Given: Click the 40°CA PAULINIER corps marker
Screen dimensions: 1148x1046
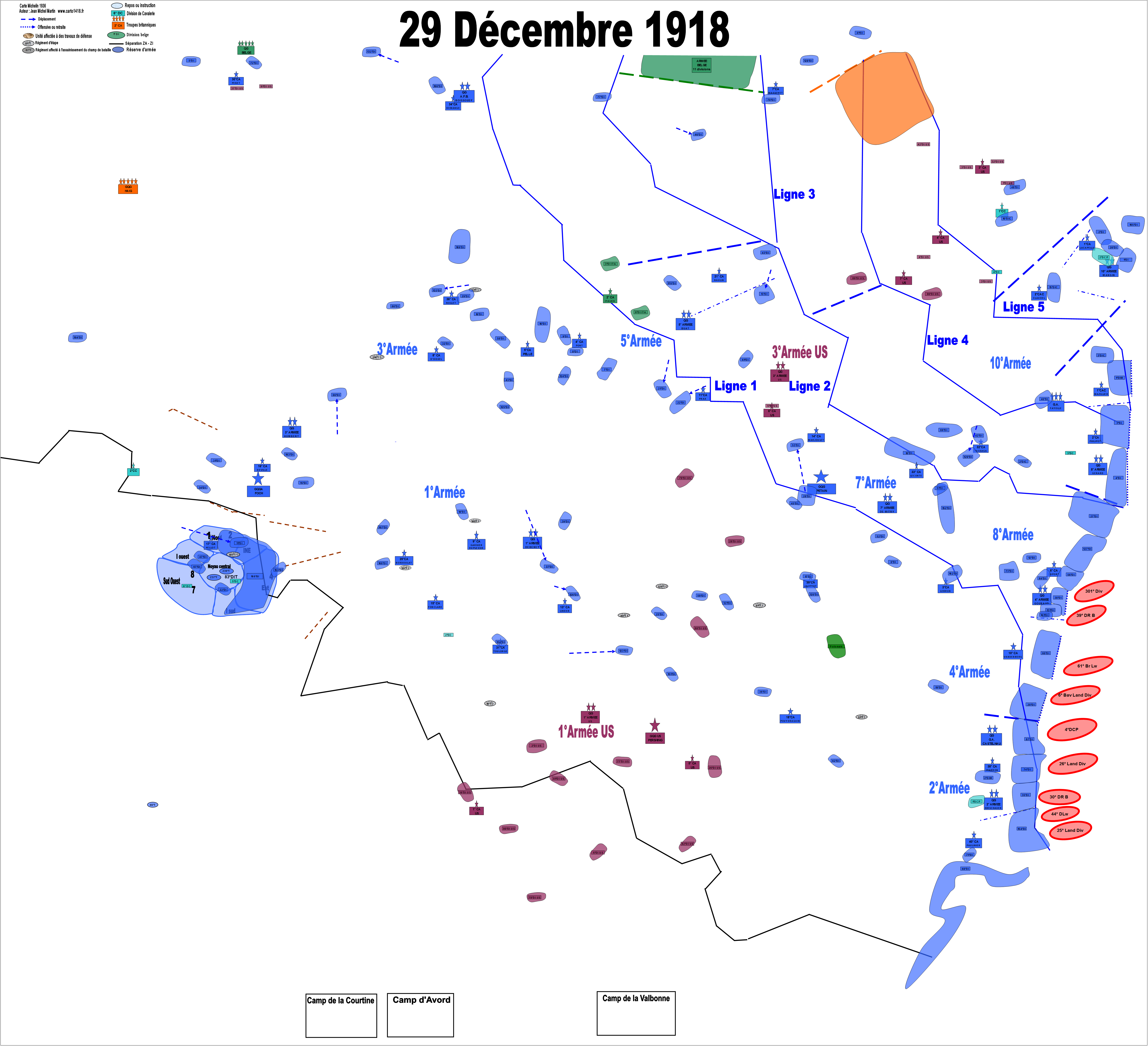Looking at the screenshot, I should 974,843.
